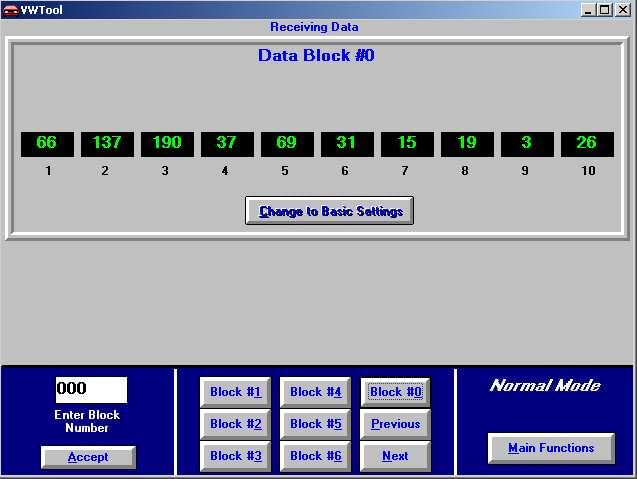Switch to Block #3
637x479 pixels.
coord(235,456)
